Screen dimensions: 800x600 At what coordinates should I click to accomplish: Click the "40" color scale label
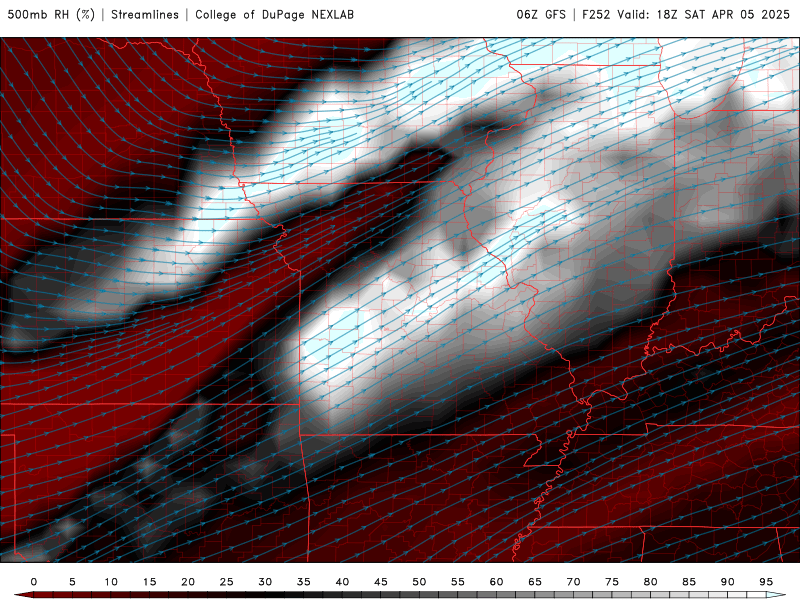(x=342, y=582)
